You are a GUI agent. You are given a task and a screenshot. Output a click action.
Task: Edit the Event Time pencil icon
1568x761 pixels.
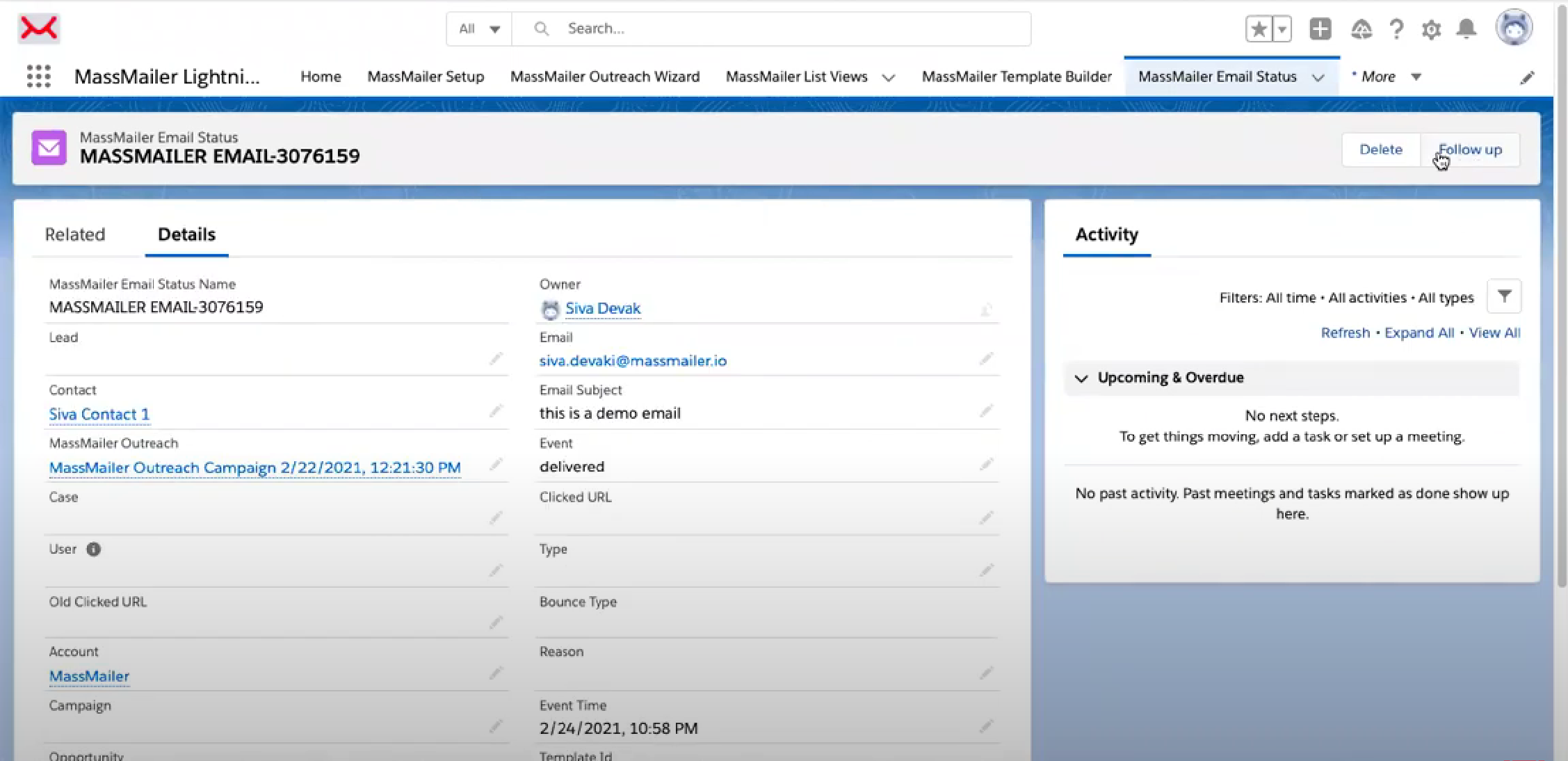click(986, 726)
